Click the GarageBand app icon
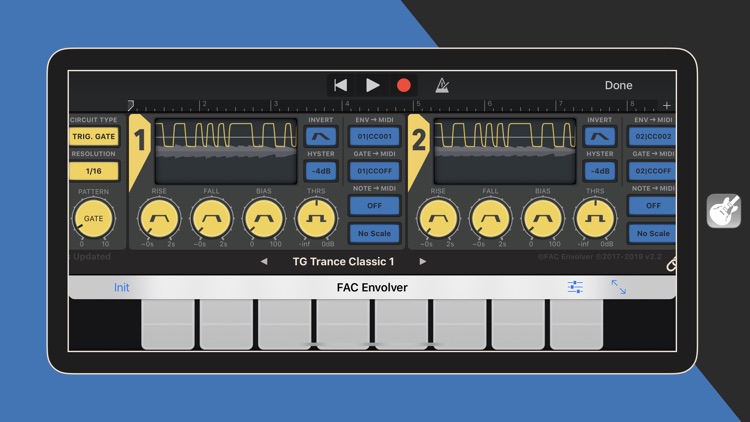Viewport: 750px width, 422px height. (724, 211)
